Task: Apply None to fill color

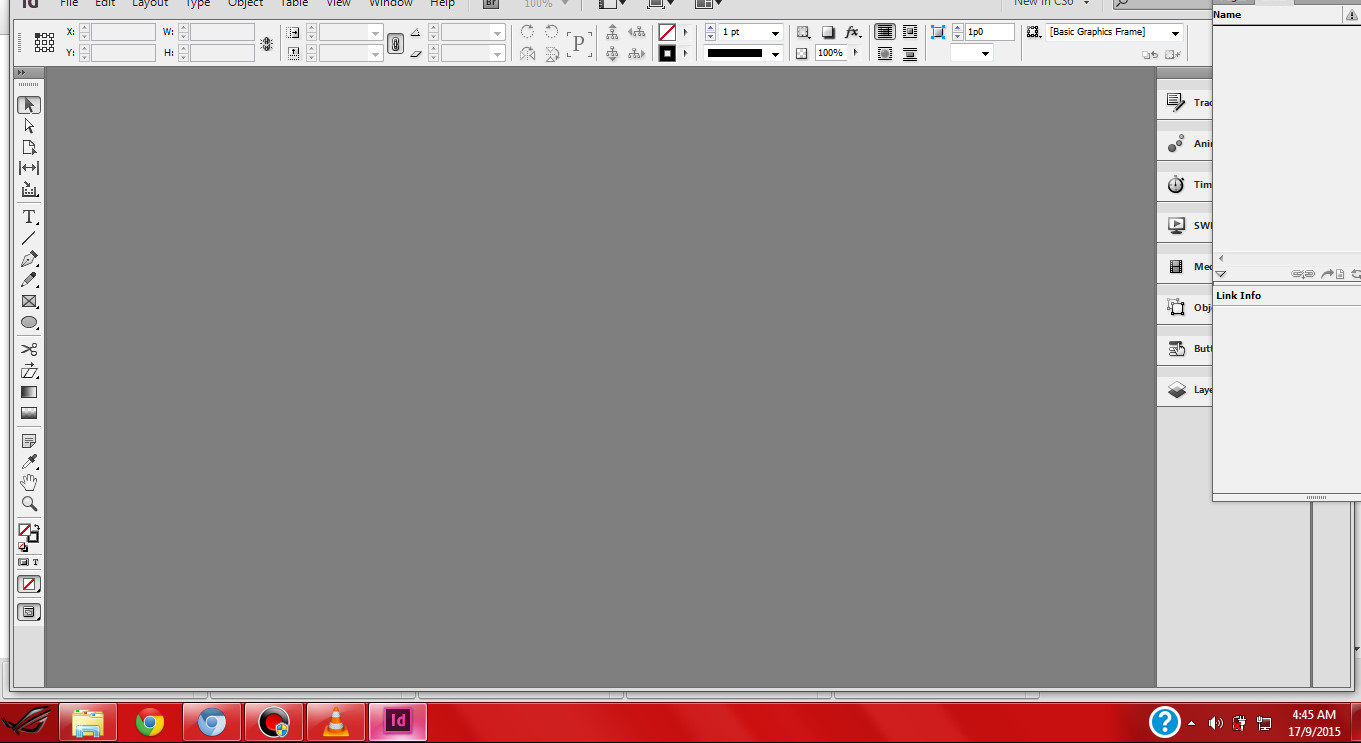Action: (x=27, y=584)
